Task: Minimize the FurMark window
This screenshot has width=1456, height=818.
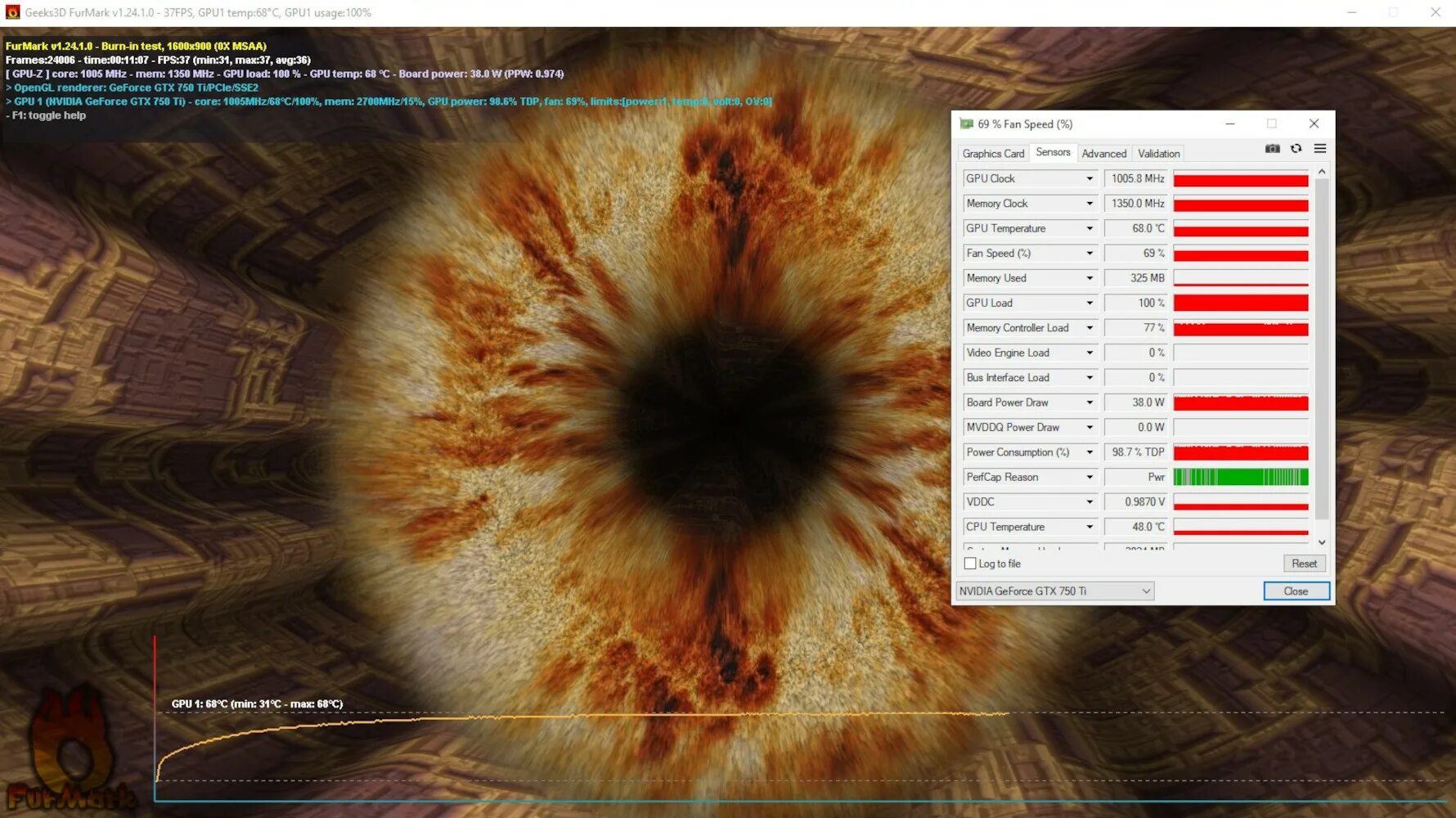Action: click(x=1351, y=12)
